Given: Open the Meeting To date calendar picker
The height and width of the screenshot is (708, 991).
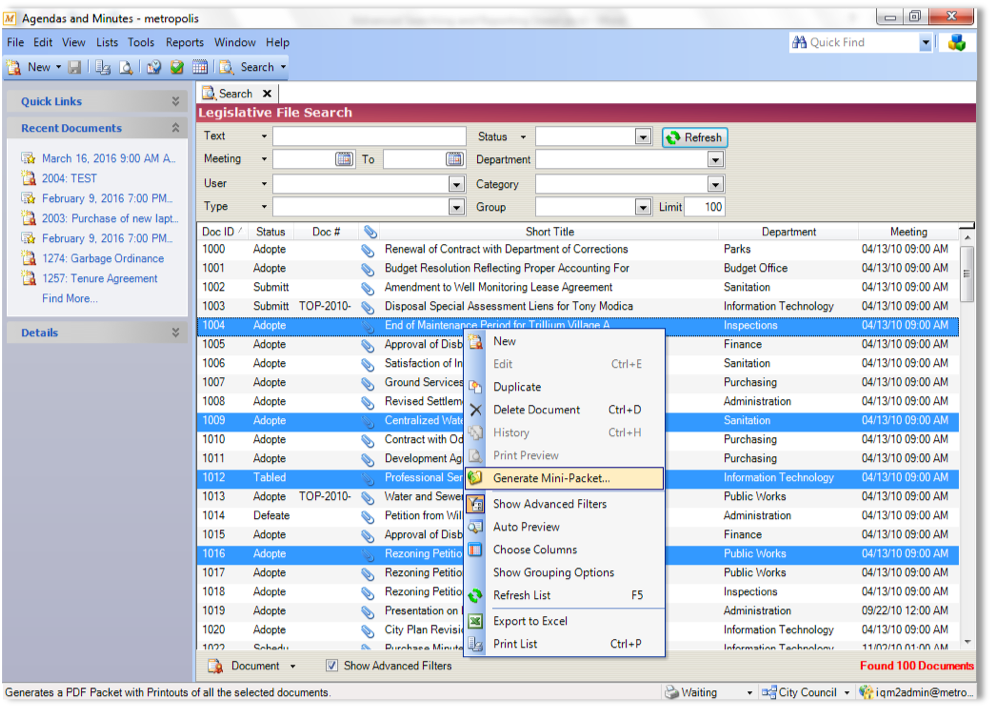Looking at the screenshot, I should pyautogui.click(x=454, y=159).
